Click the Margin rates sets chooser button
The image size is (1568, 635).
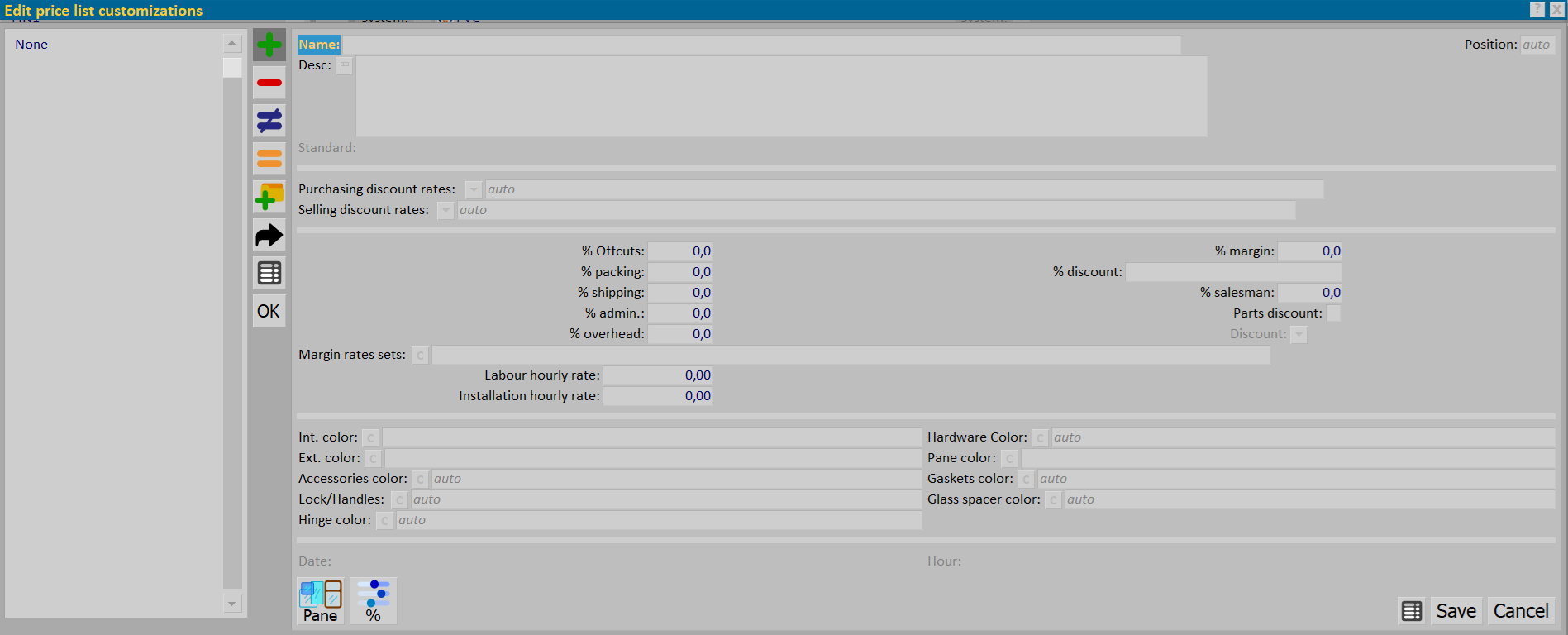click(x=420, y=355)
